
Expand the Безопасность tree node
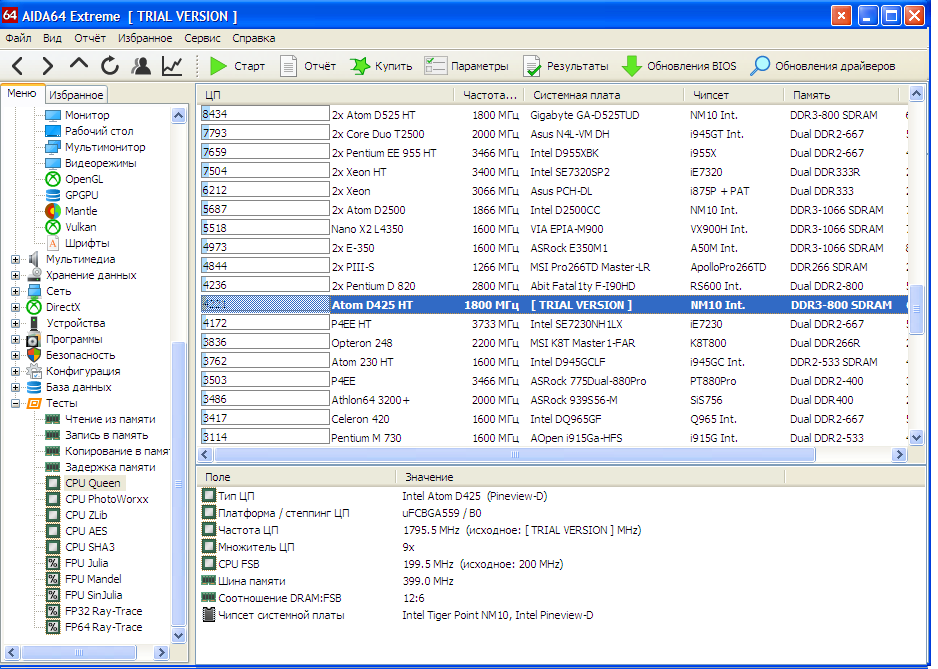(x=16, y=355)
